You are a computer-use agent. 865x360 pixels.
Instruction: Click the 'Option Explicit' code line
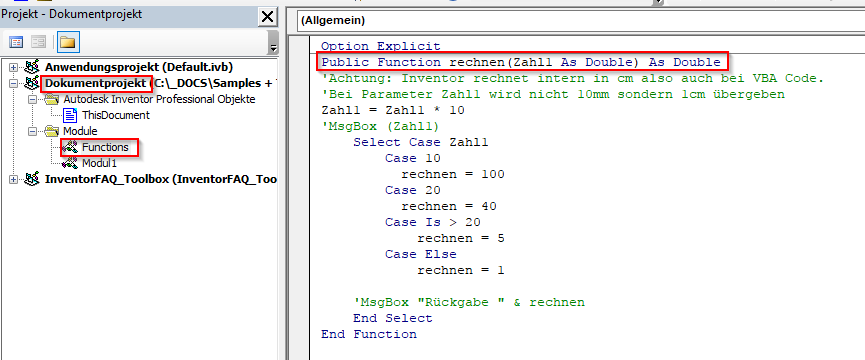point(381,46)
